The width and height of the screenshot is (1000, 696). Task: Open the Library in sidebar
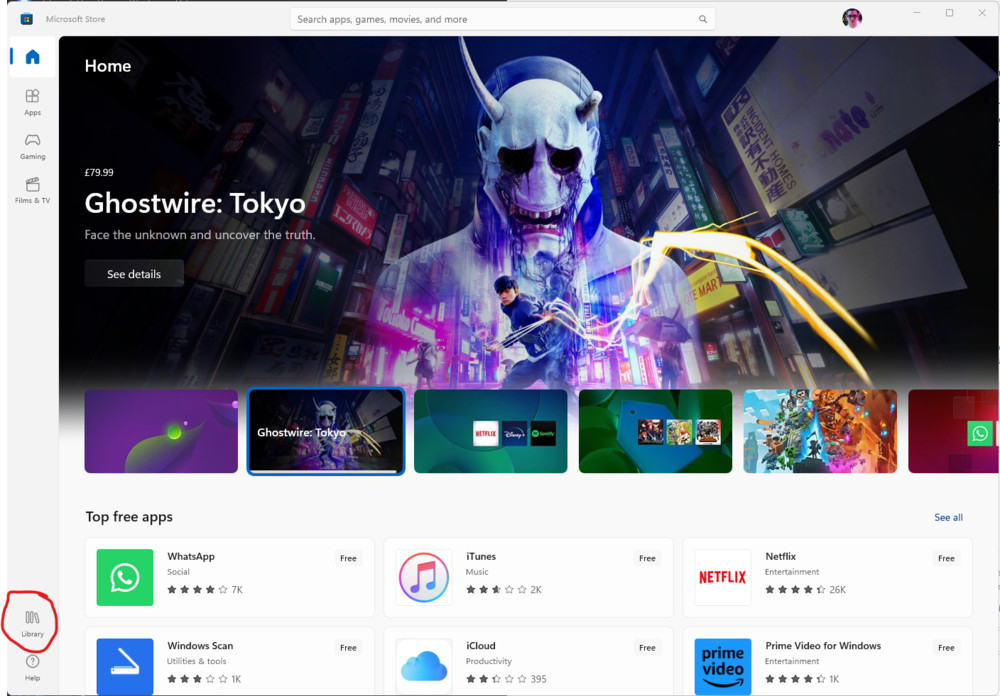[33, 623]
